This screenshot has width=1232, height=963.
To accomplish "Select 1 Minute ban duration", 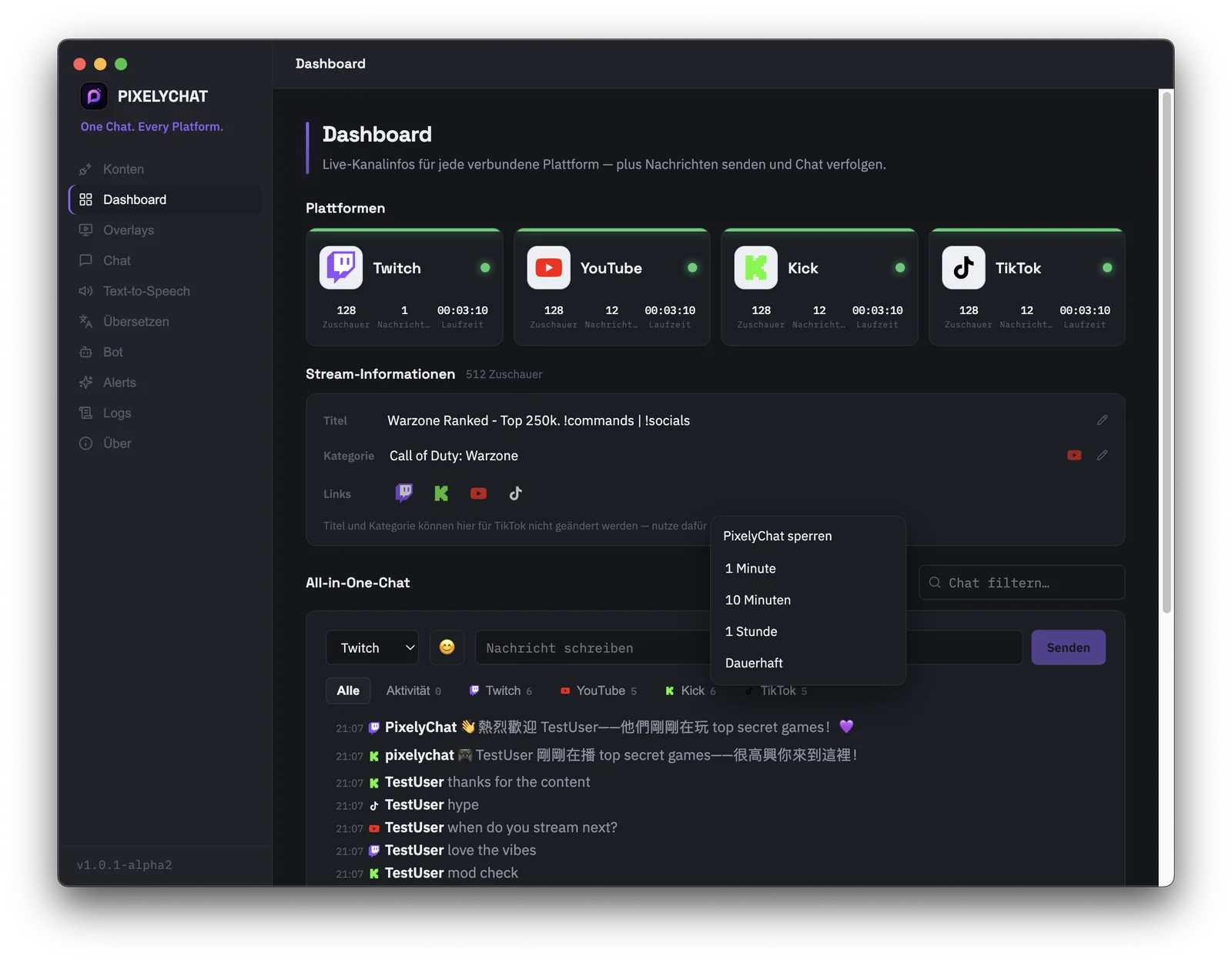I will pyautogui.click(x=808, y=569).
